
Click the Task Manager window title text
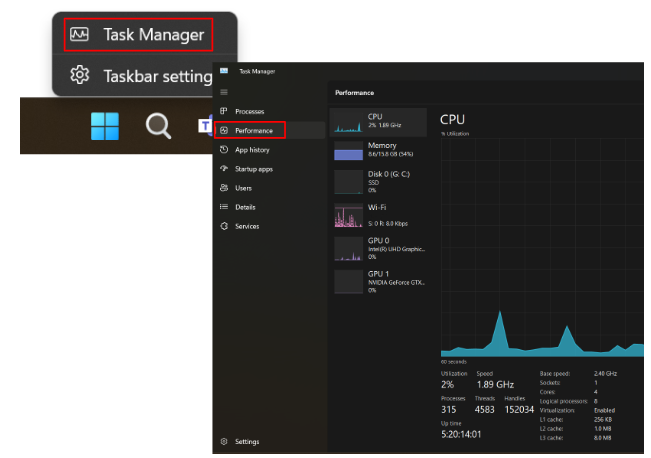point(257,71)
